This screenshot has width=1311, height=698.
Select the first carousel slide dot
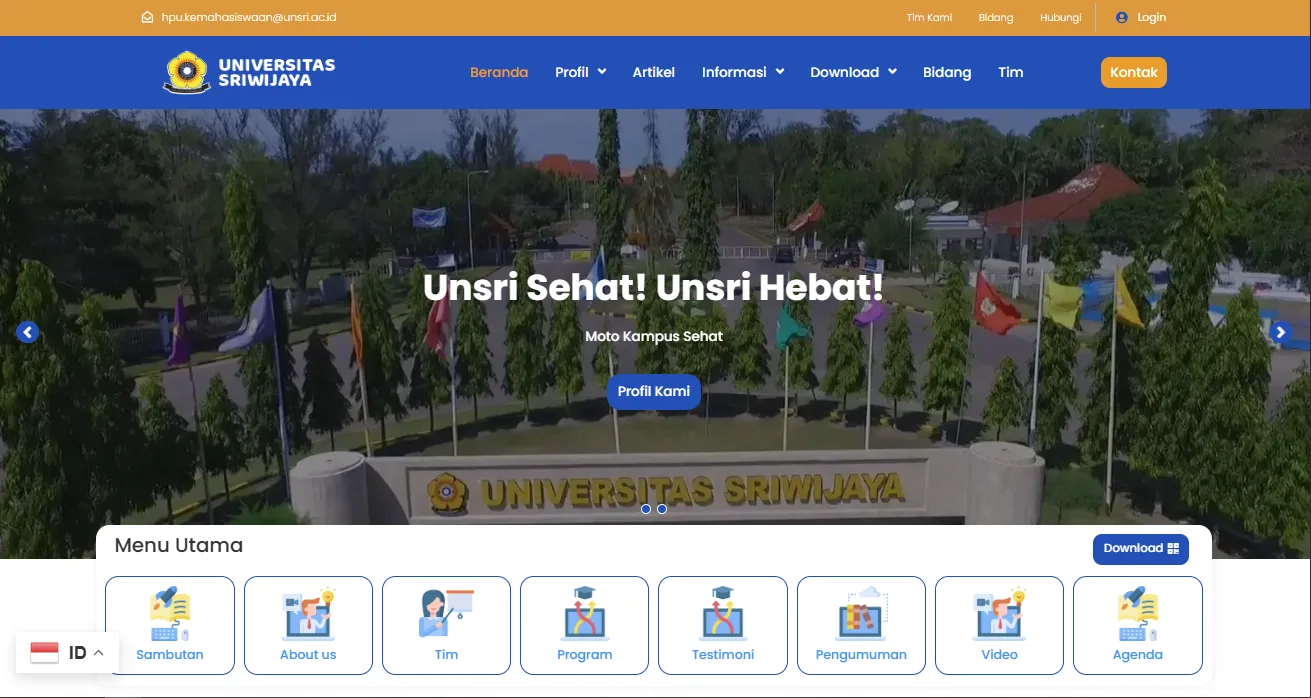pyautogui.click(x=646, y=509)
